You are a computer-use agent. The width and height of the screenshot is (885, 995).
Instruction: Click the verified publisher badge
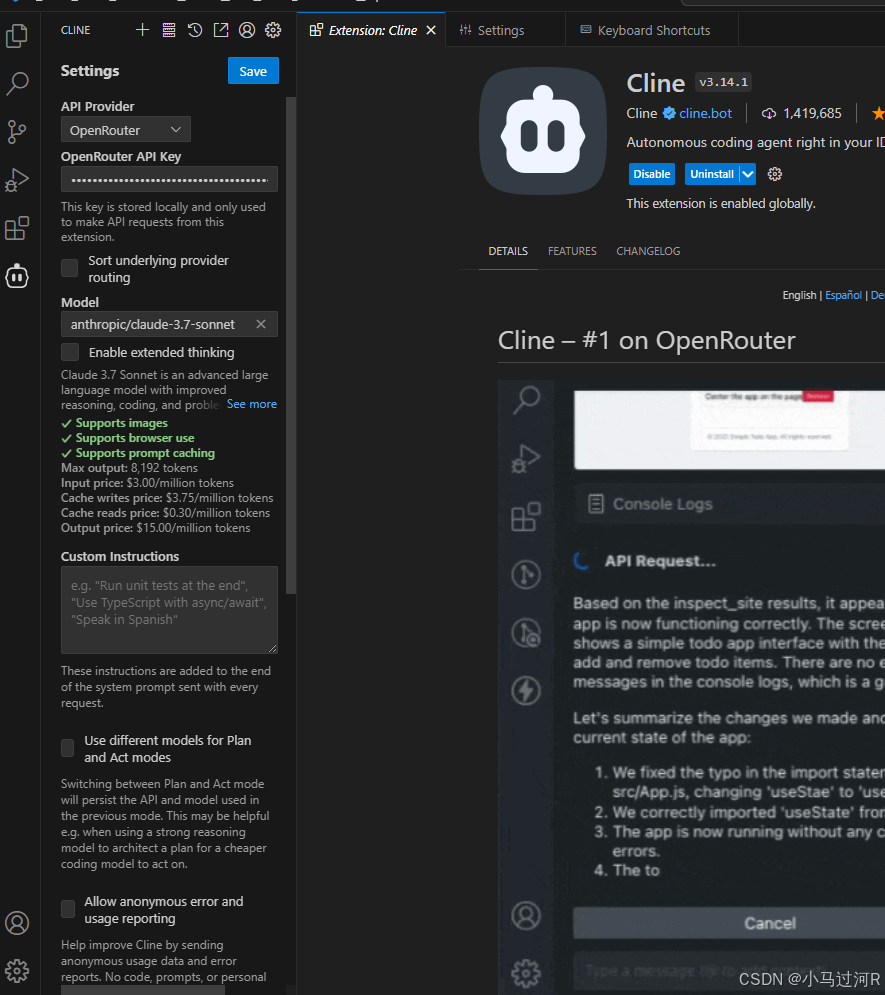(x=669, y=114)
